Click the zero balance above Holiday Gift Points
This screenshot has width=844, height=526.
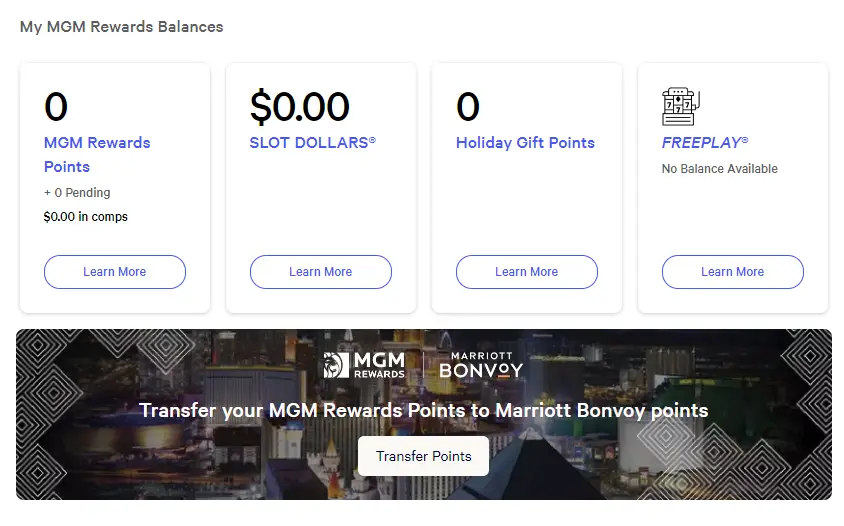[467, 106]
